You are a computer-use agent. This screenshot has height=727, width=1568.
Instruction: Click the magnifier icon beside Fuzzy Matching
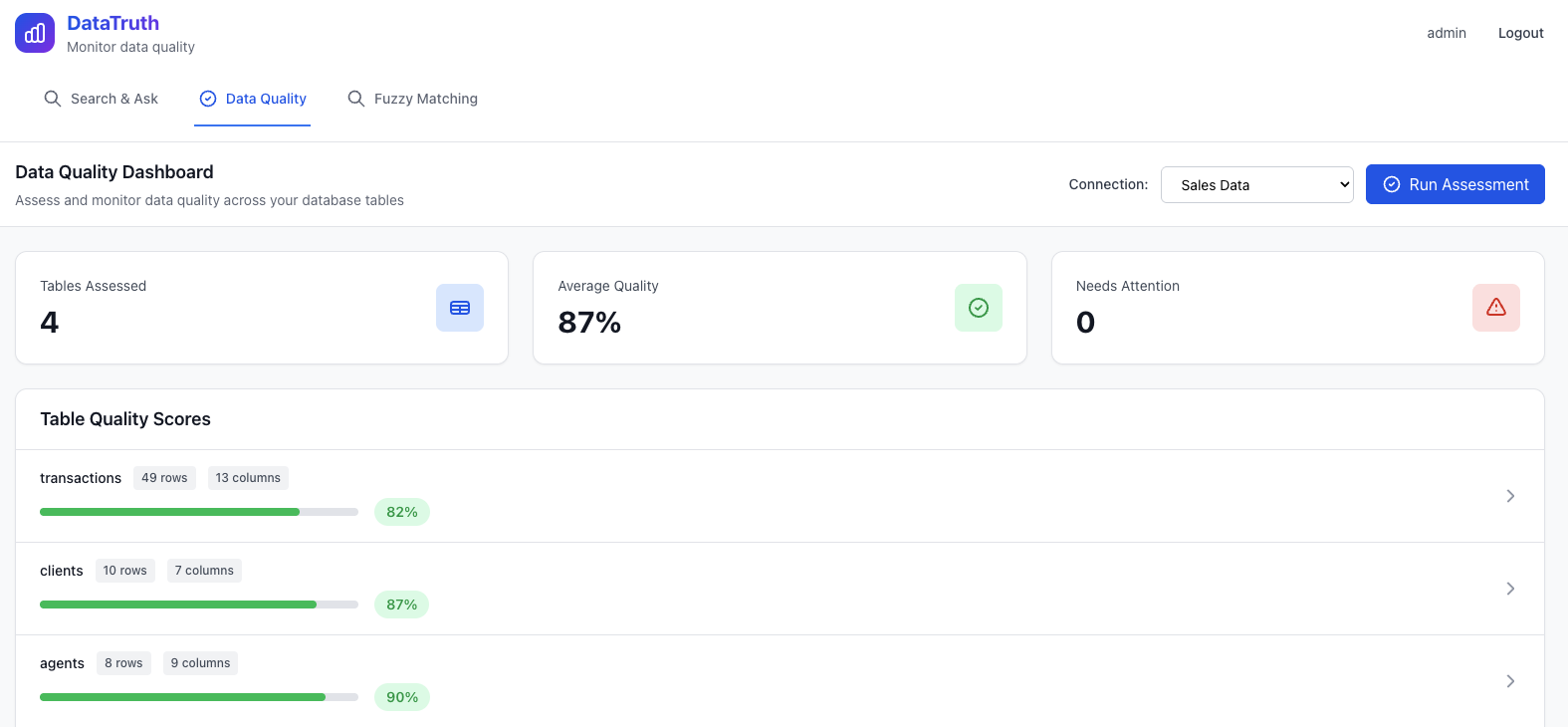pos(355,99)
